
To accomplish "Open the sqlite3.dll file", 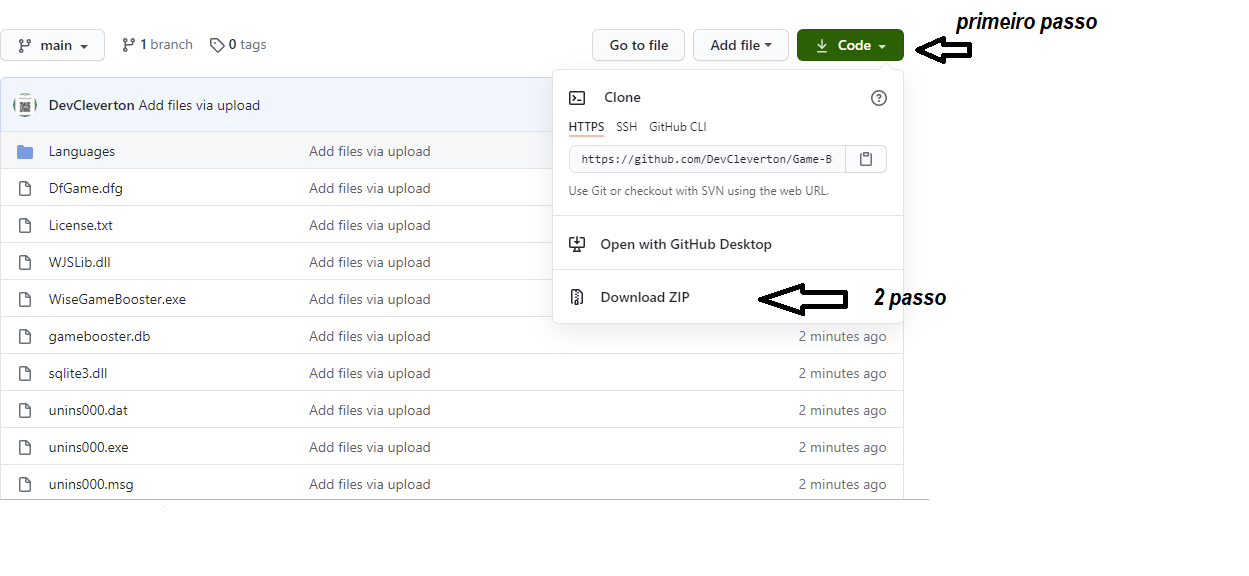I will click(78, 373).
